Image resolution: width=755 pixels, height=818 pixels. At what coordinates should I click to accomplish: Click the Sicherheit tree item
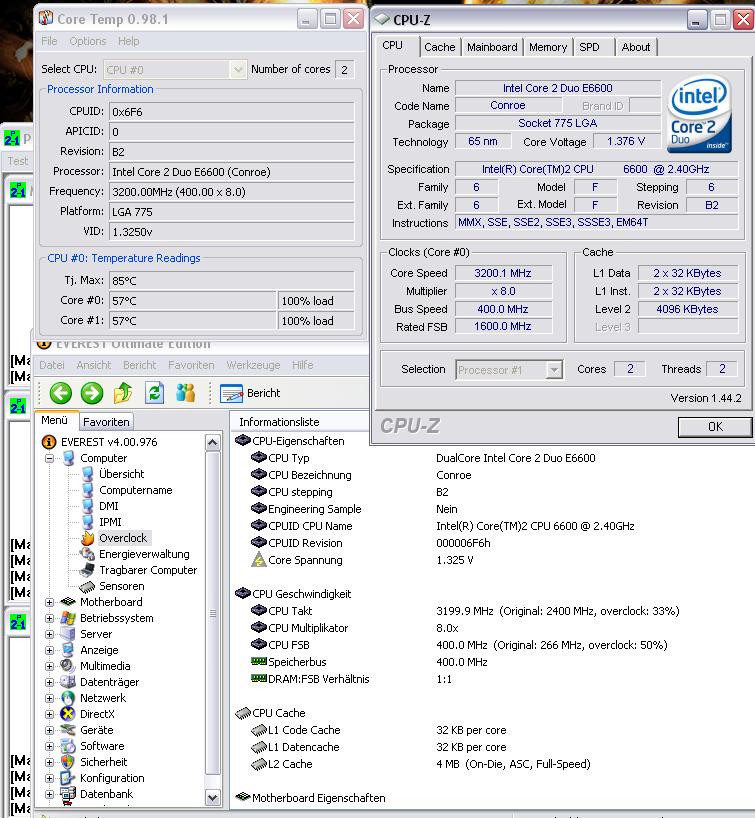(103, 762)
